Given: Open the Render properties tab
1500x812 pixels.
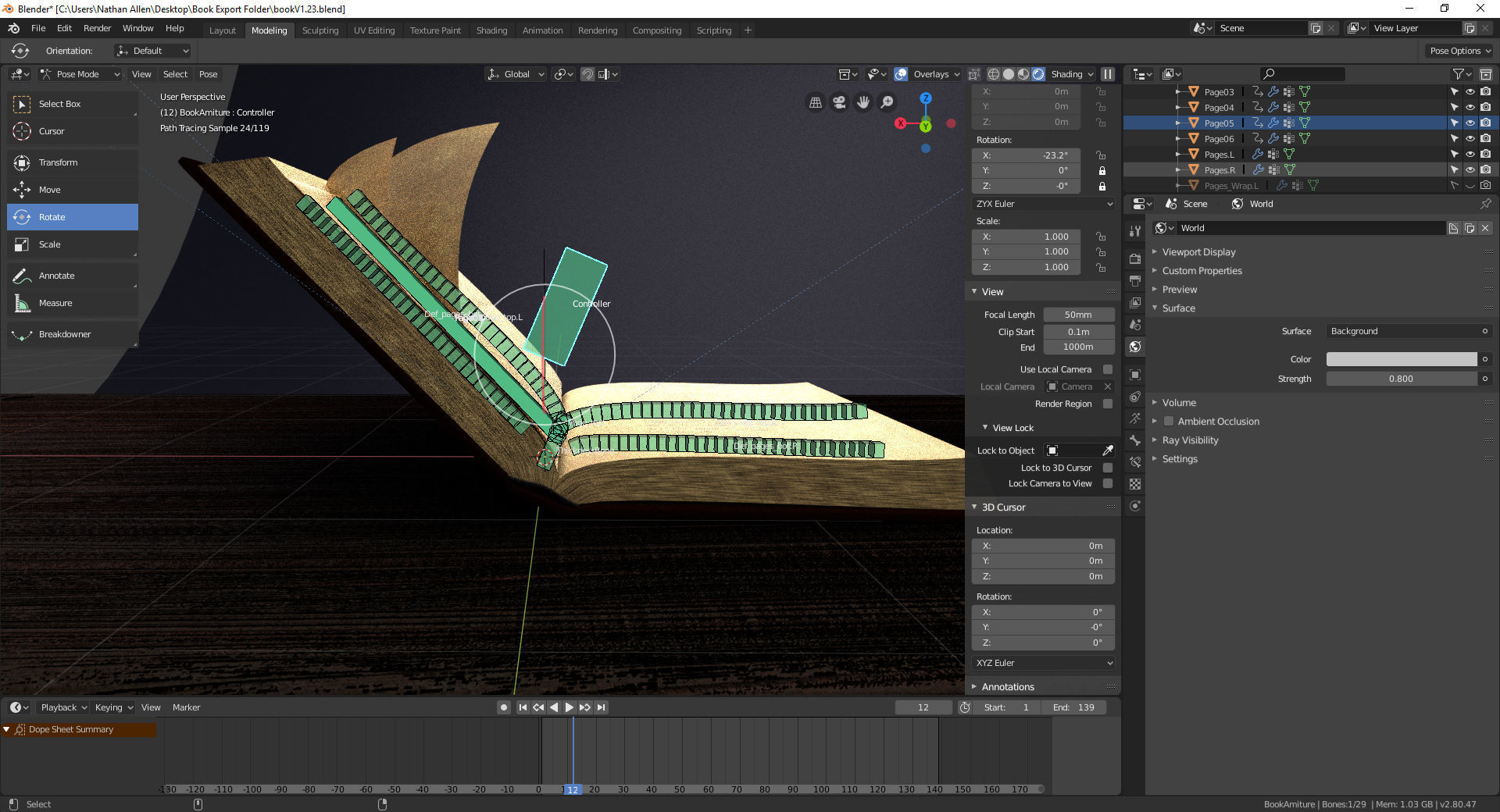Looking at the screenshot, I should (1135, 258).
